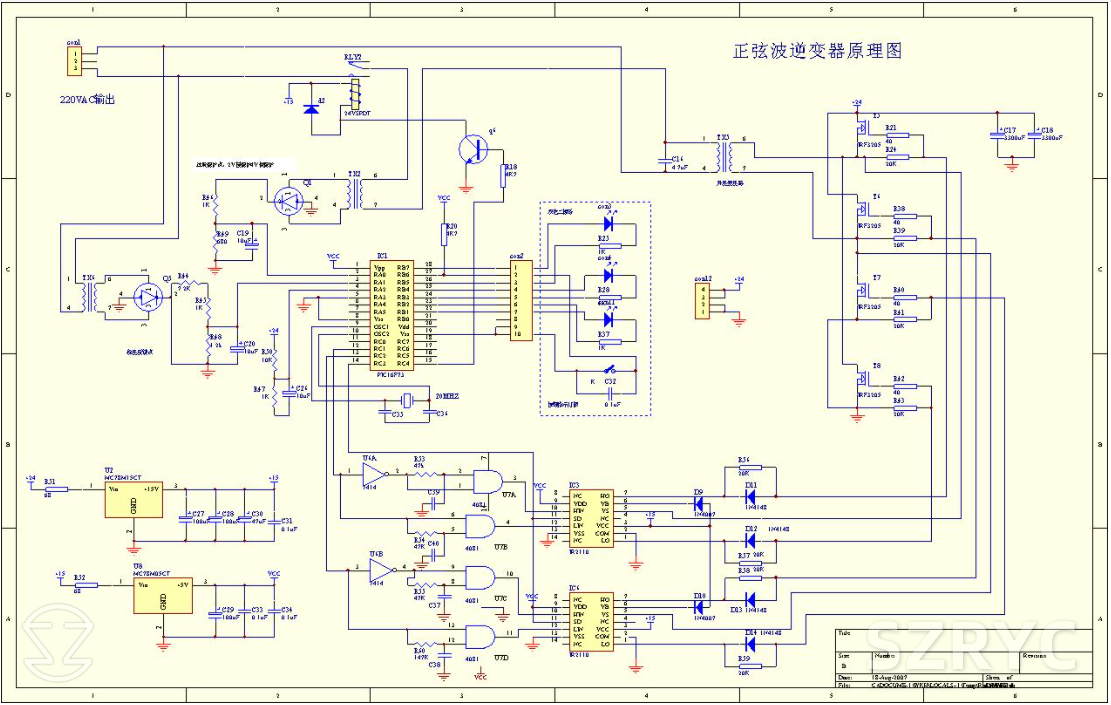Click the RLY2 relay coil symbol
Image resolution: width=1111 pixels, height=705 pixels.
(x=354, y=95)
